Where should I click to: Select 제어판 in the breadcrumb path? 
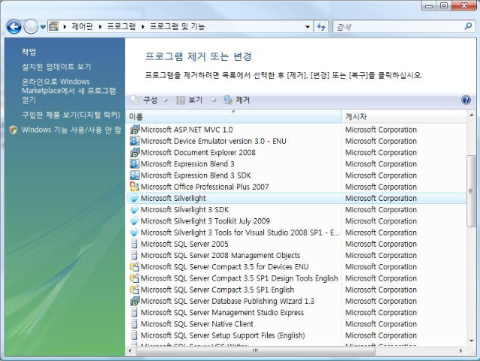pyautogui.click(x=82, y=26)
